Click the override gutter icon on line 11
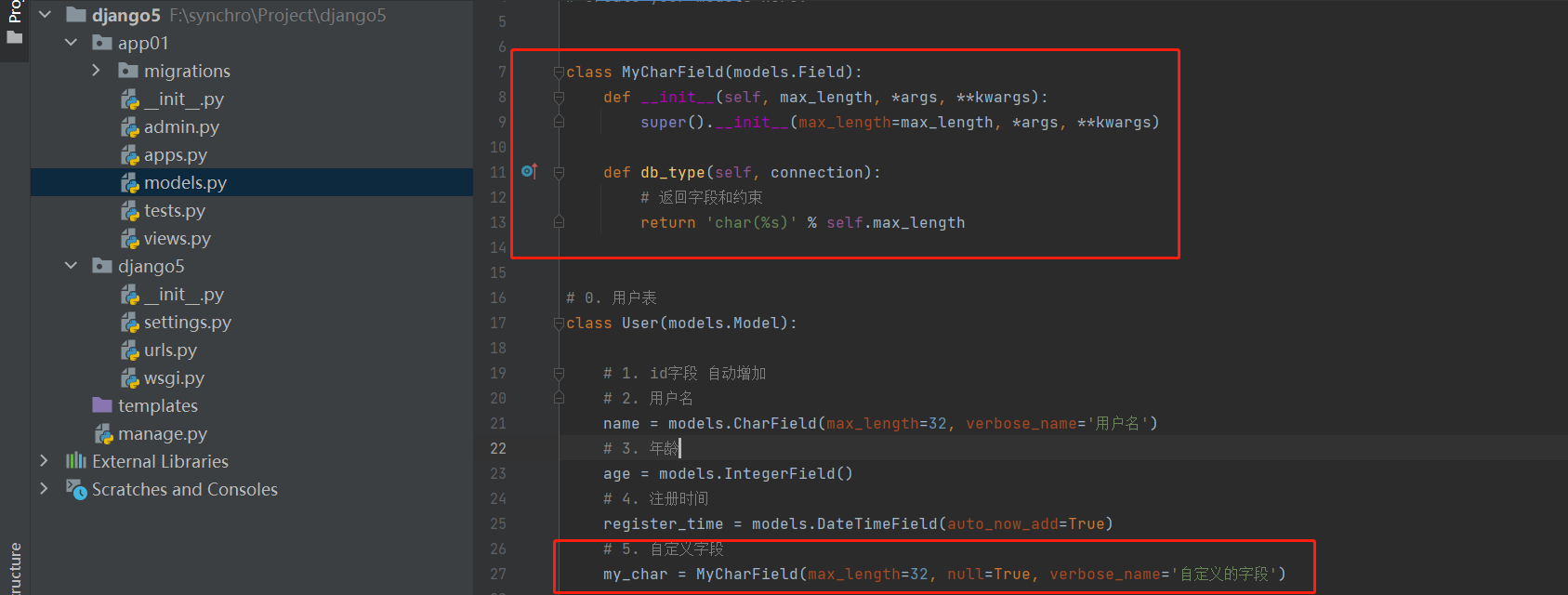Image resolution: width=1568 pixels, height=595 pixels. (529, 171)
